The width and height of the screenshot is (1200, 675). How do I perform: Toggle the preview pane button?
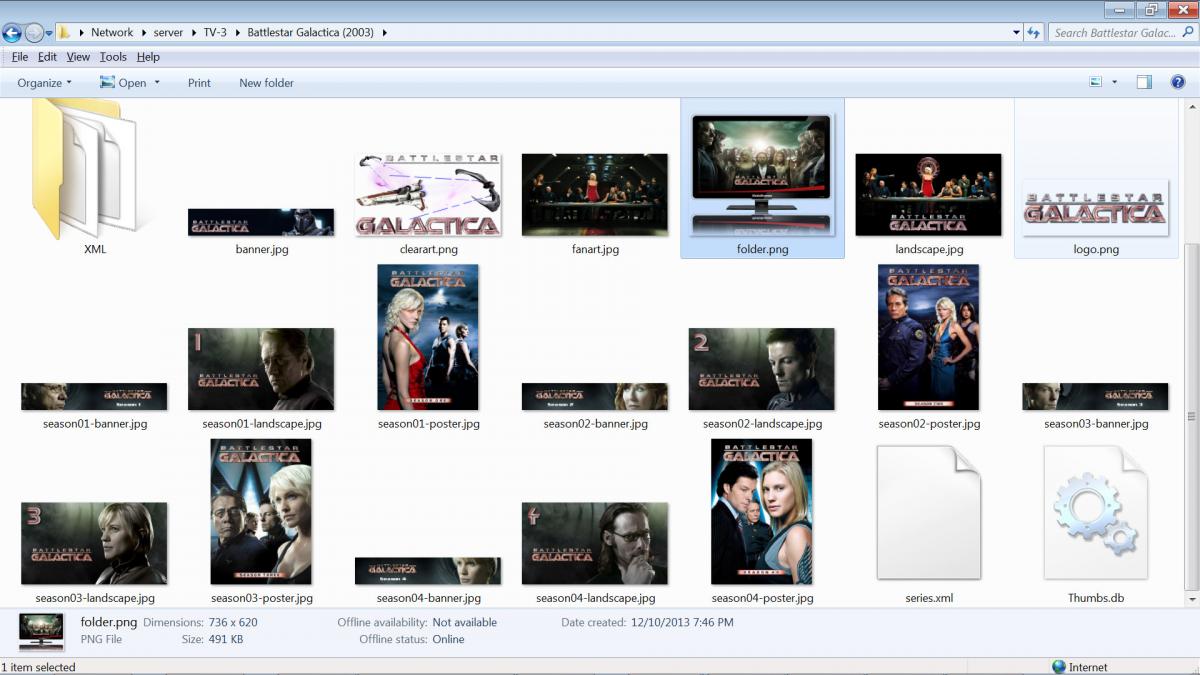point(1144,82)
